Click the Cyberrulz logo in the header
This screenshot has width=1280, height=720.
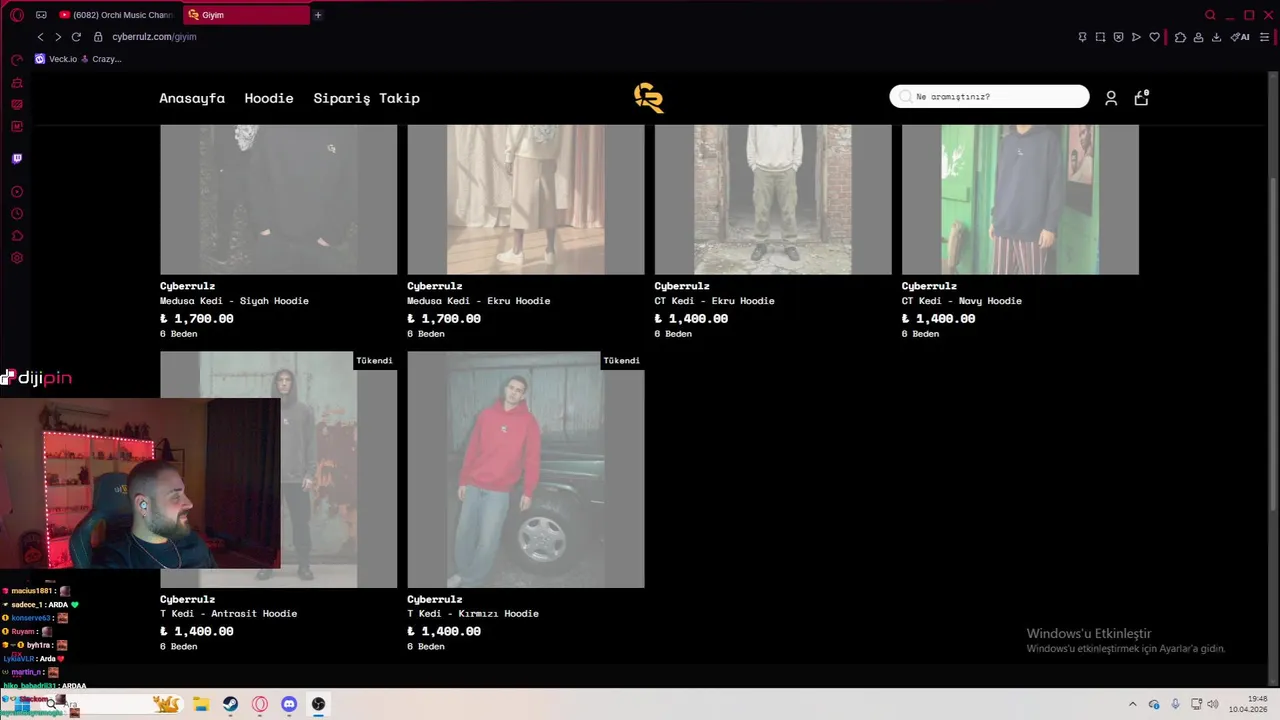click(648, 97)
